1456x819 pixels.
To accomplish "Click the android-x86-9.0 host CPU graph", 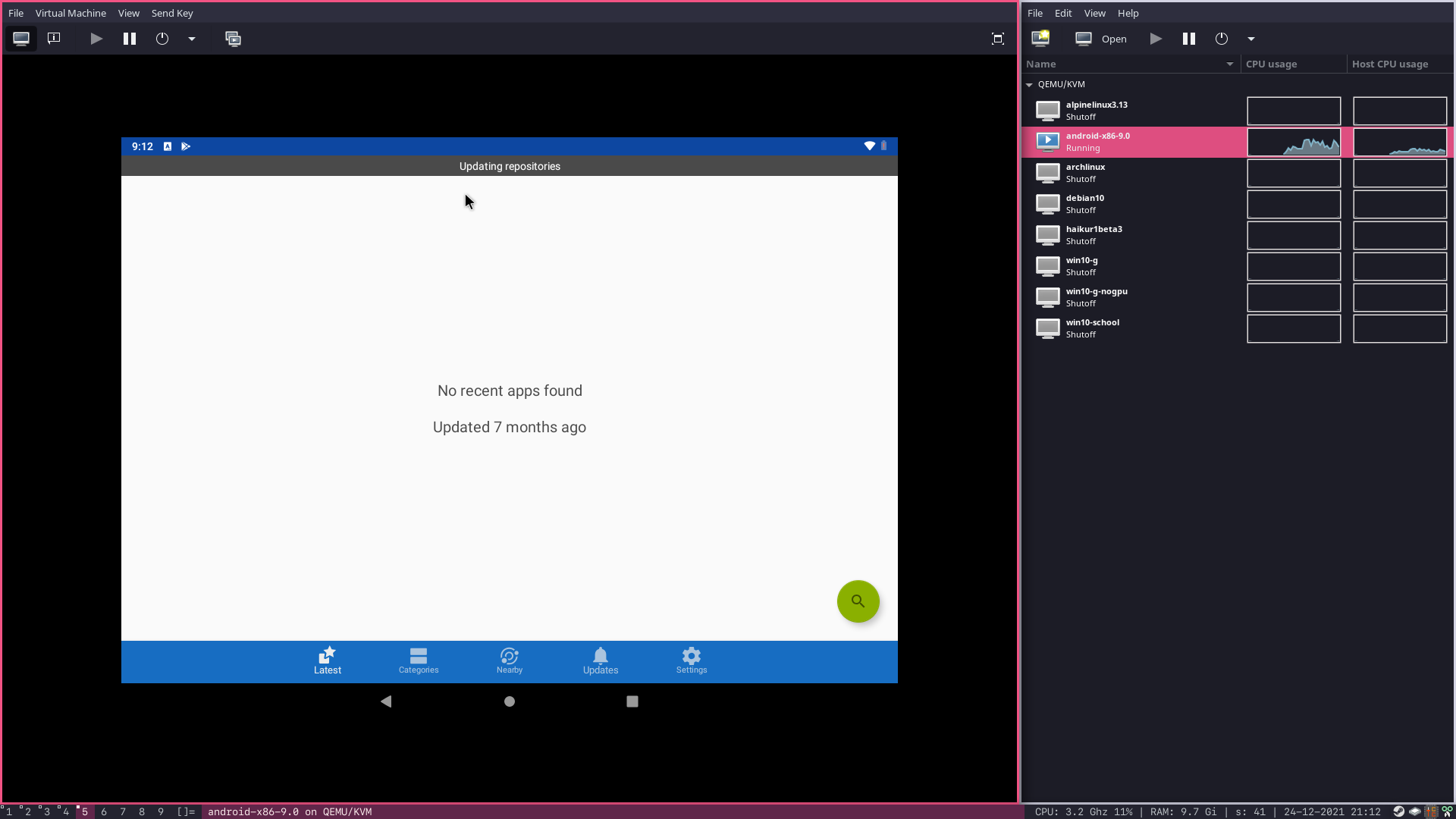I will pos(1400,142).
